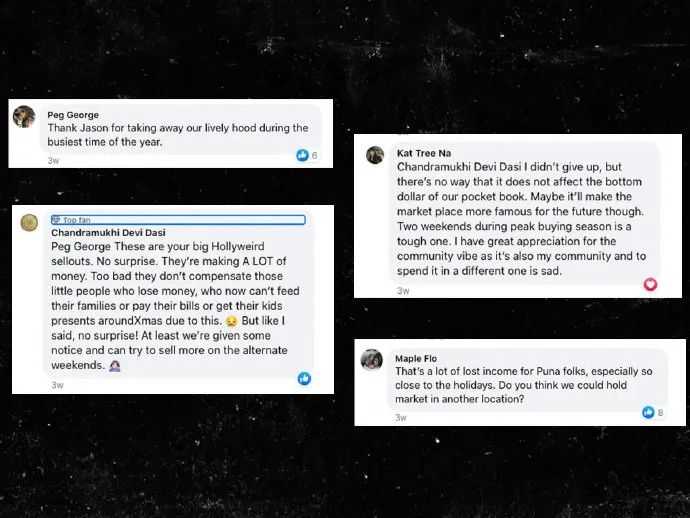Image resolution: width=690 pixels, height=518 pixels.
Task: Click the 3w timestamp under Chandramukhi's comment
Action: (x=57, y=386)
